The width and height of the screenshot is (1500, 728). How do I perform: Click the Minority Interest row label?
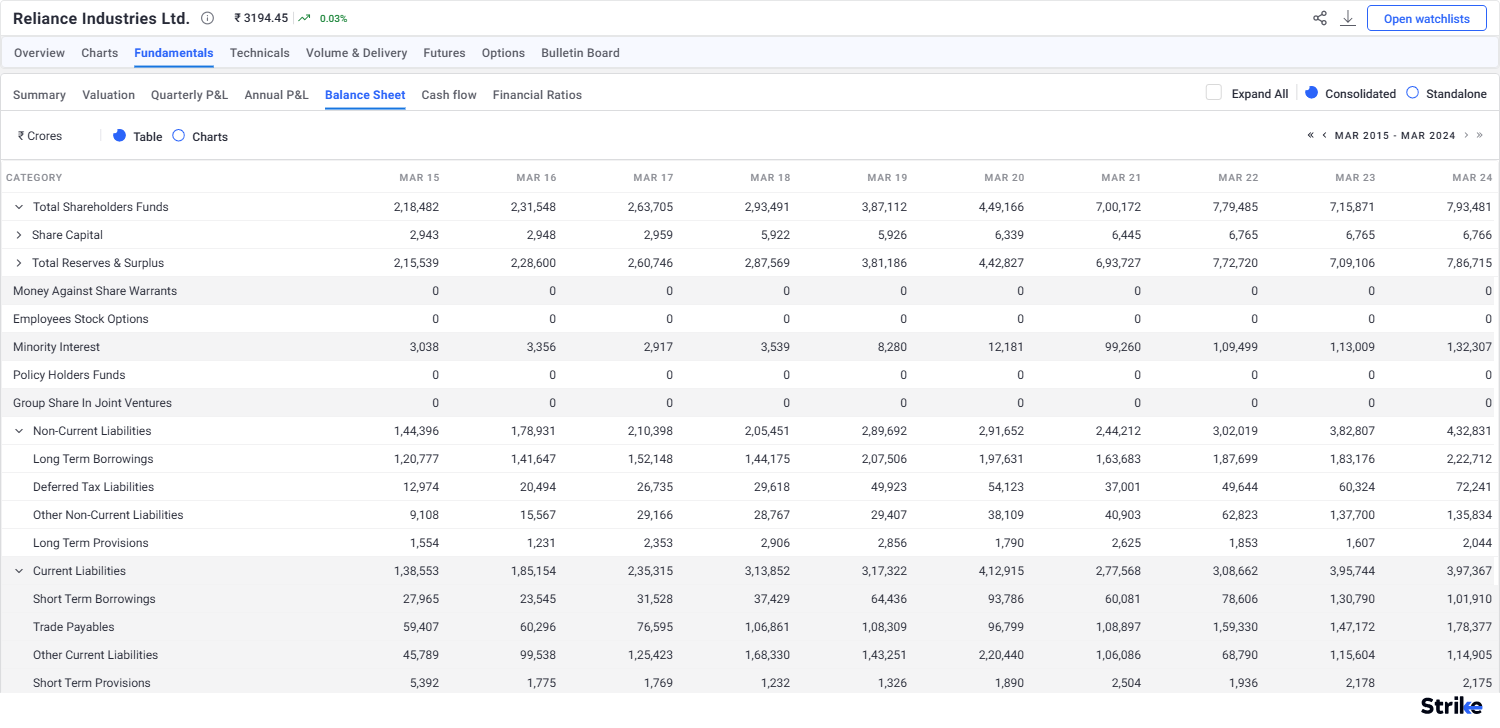(x=57, y=347)
